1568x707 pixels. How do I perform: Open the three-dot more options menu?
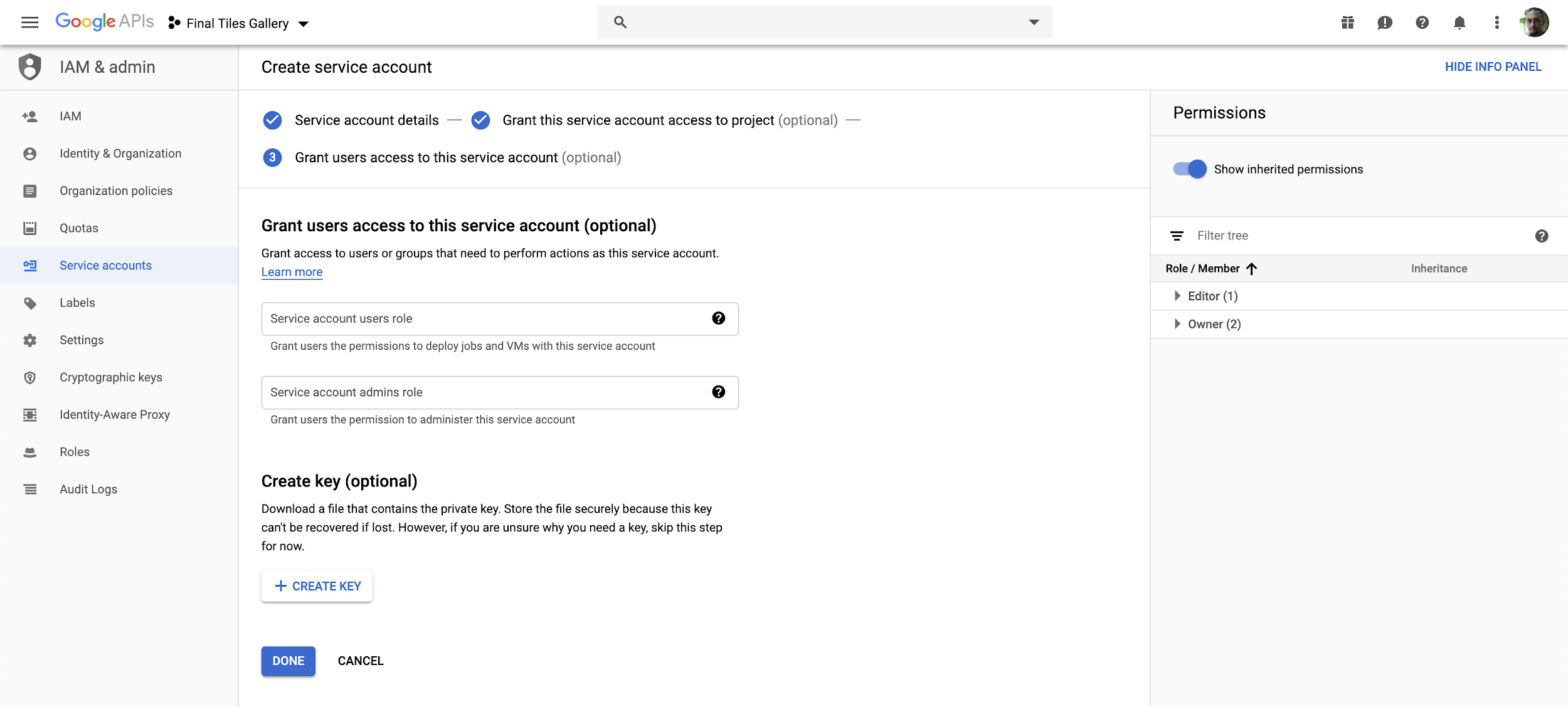coord(1496,23)
